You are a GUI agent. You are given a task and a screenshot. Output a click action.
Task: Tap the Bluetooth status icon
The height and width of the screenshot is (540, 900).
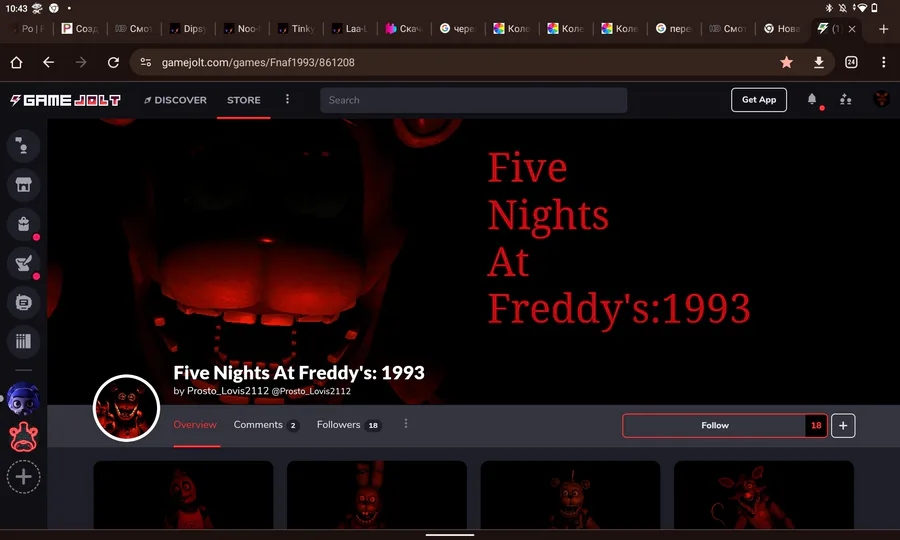tap(829, 8)
